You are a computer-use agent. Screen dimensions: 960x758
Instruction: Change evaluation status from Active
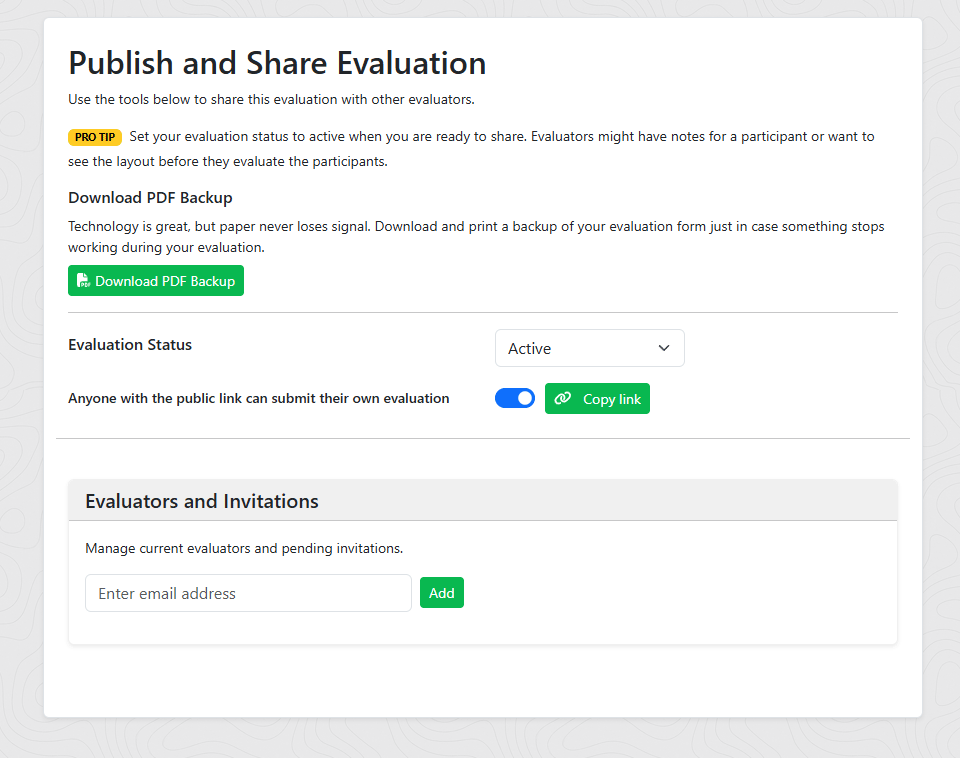pos(589,348)
